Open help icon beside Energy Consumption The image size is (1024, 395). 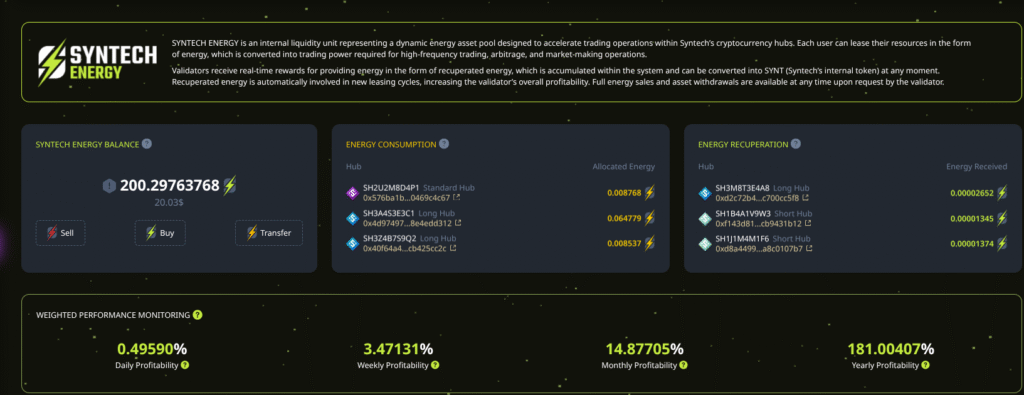444,144
